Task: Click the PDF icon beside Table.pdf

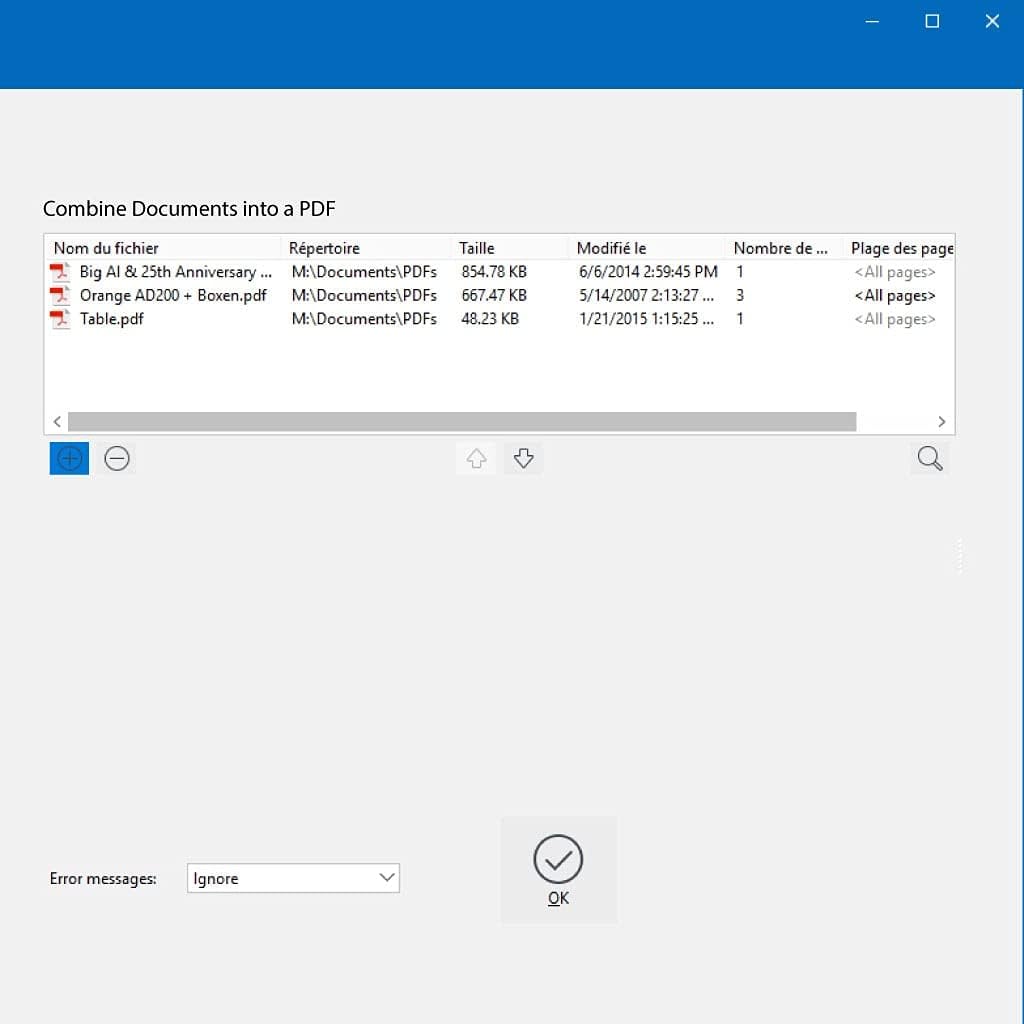Action: (59, 319)
